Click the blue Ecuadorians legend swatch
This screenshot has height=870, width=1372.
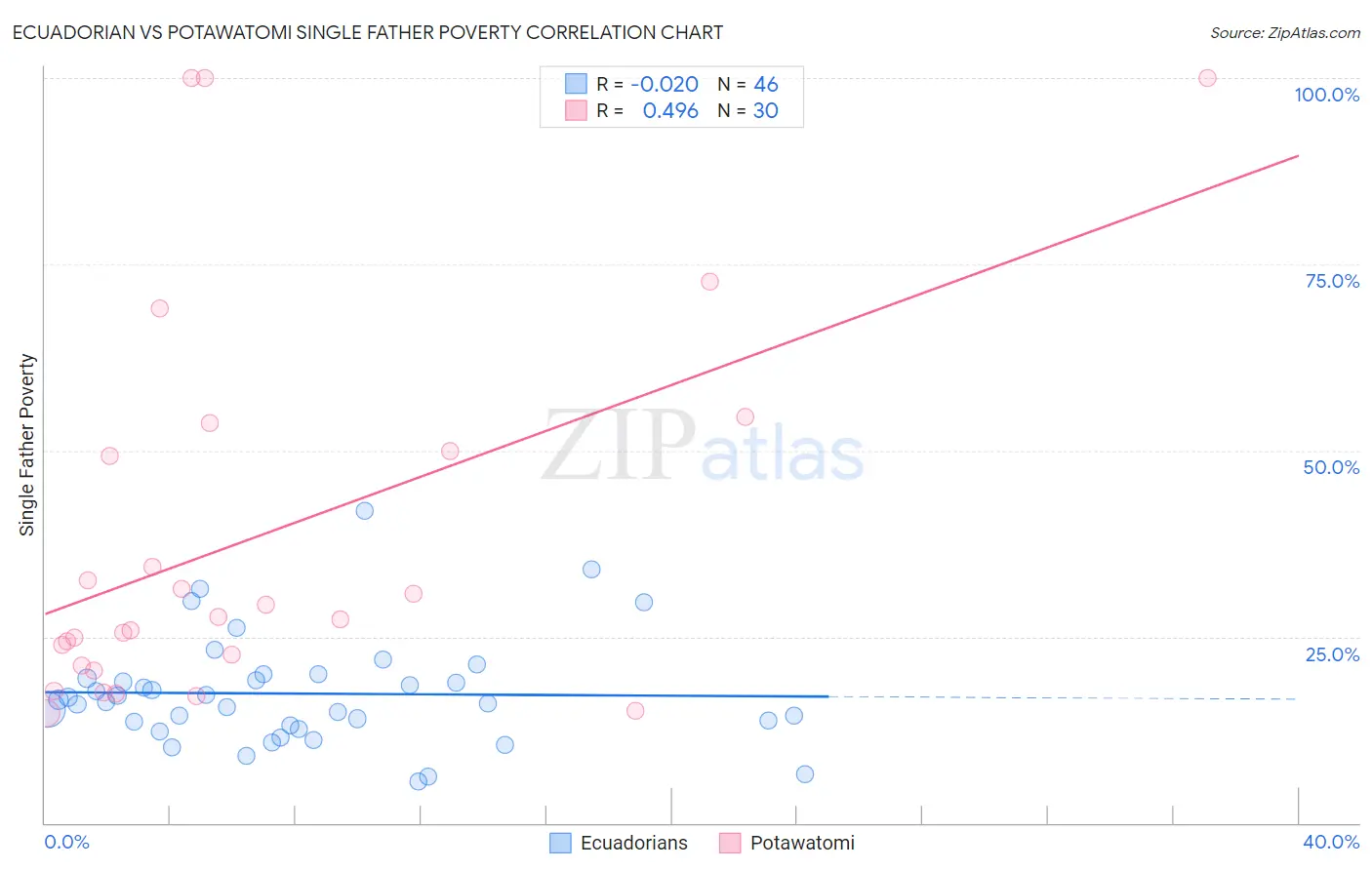pos(560,843)
